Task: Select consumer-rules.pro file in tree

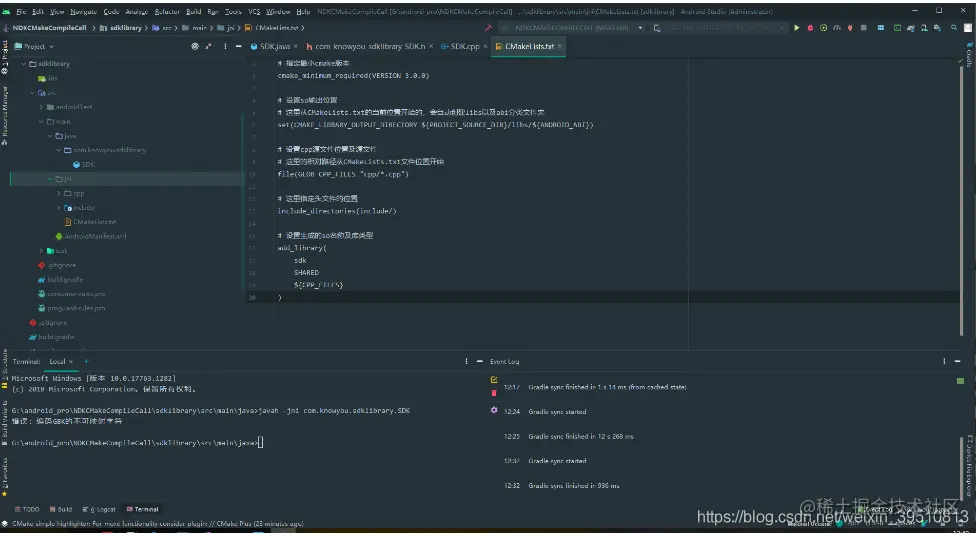Action: pyautogui.click(x=71, y=294)
